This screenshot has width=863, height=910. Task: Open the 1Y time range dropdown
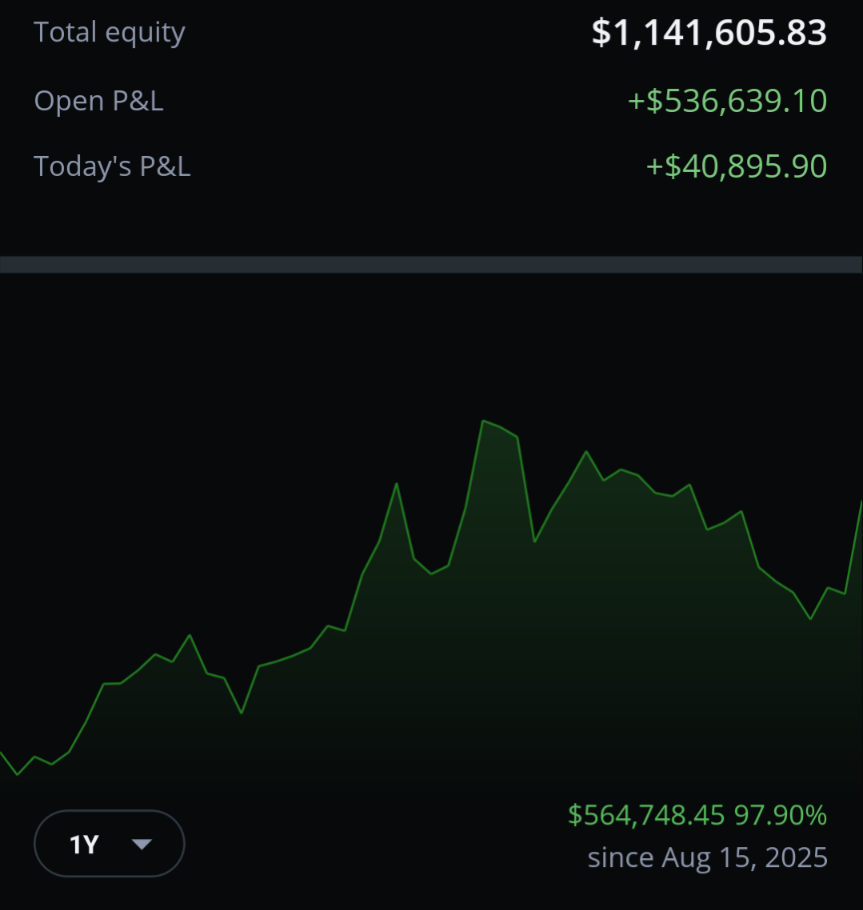[x=110, y=843]
